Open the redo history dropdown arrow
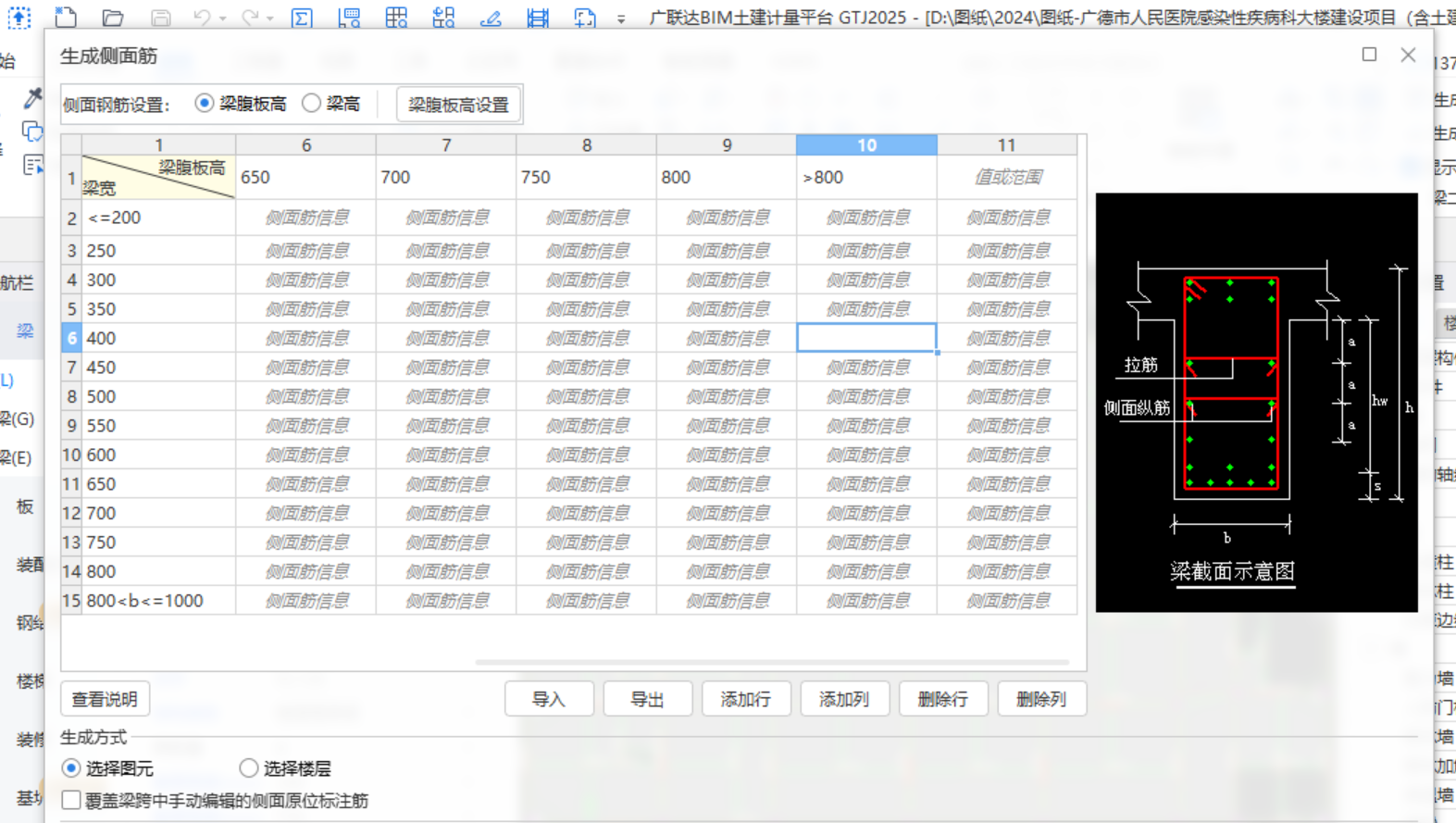1456x823 pixels. [x=269, y=18]
